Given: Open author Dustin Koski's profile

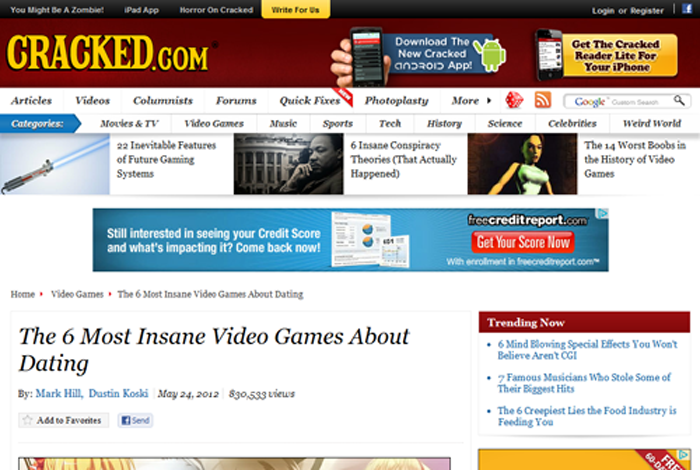Looking at the screenshot, I should [x=118, y=393].
